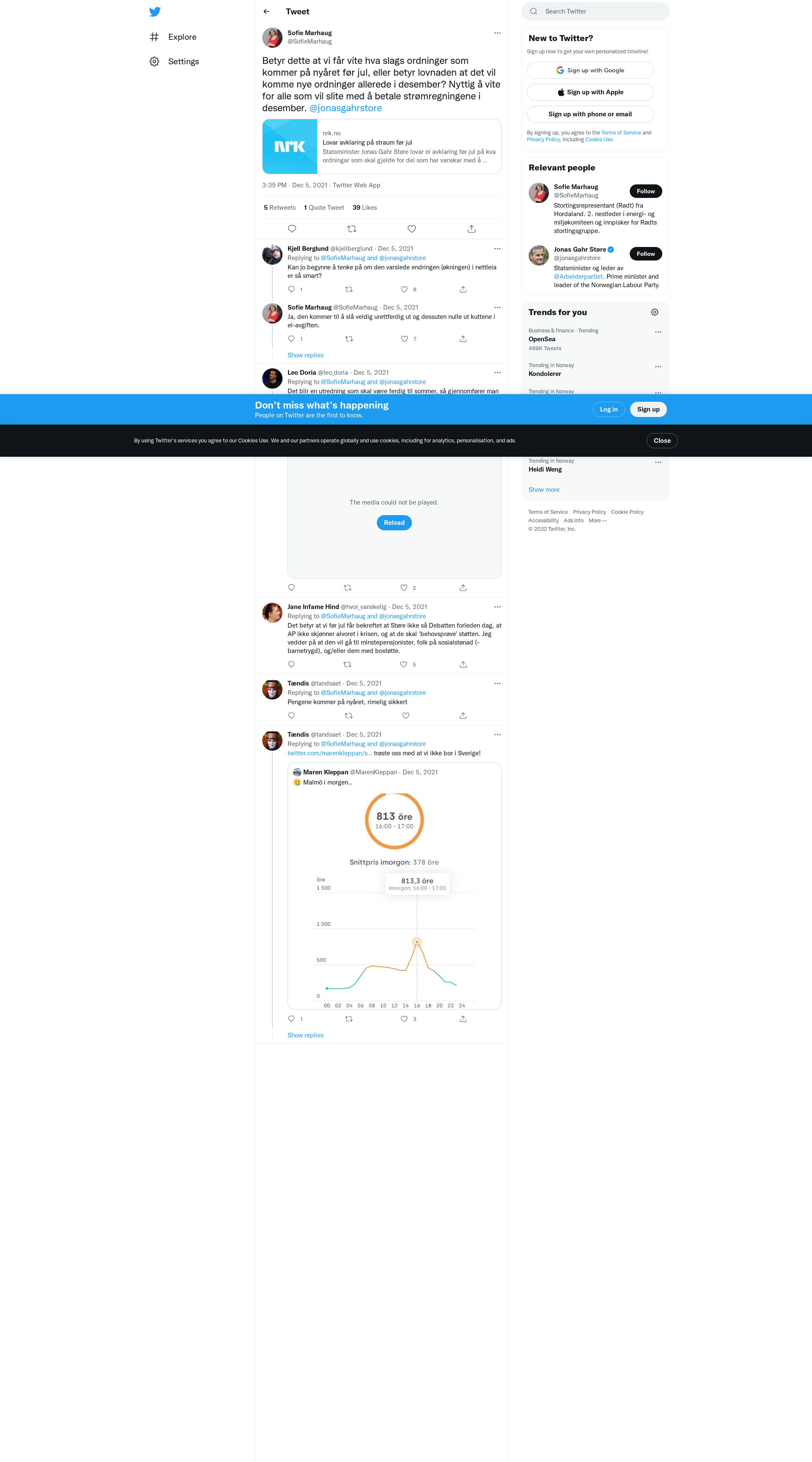
Task: Retweet Sofie Marhaug's reply about el-avgiften
Action: pos(349,339)
